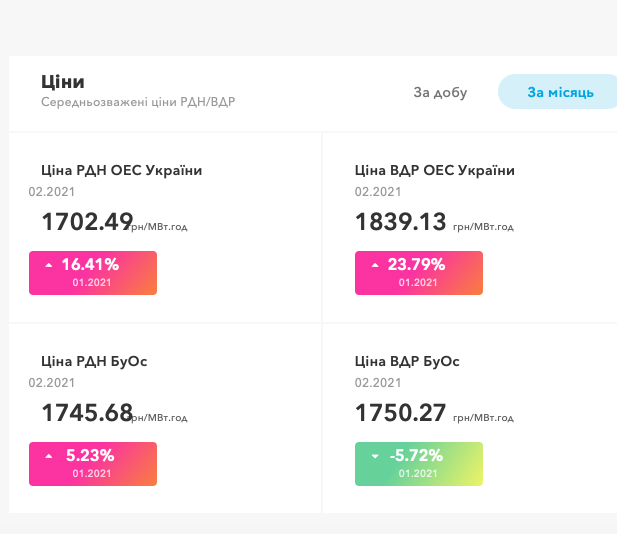Click the up arrow in the 23.79% badge
This screenshot has height=534, width=617.
(x=375, y=265)
